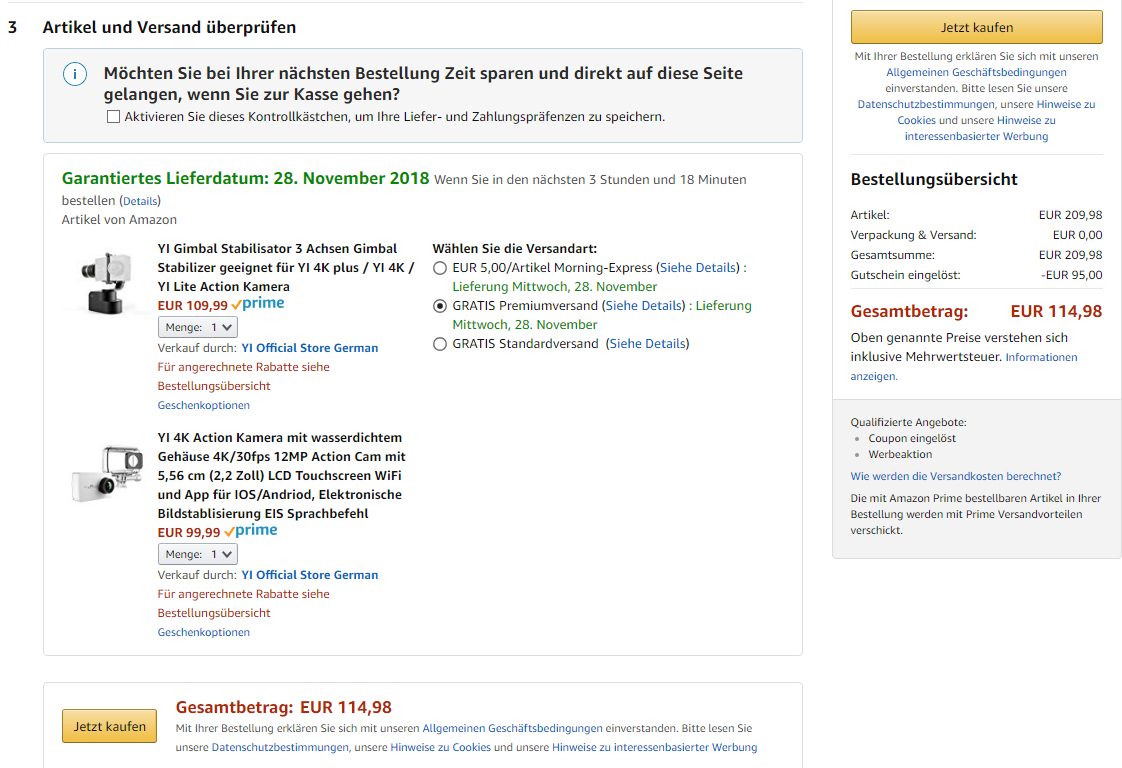Click the Prime logo next to EUR 99,99
This screenshot has width=1122, height=768.
[251, 530]
